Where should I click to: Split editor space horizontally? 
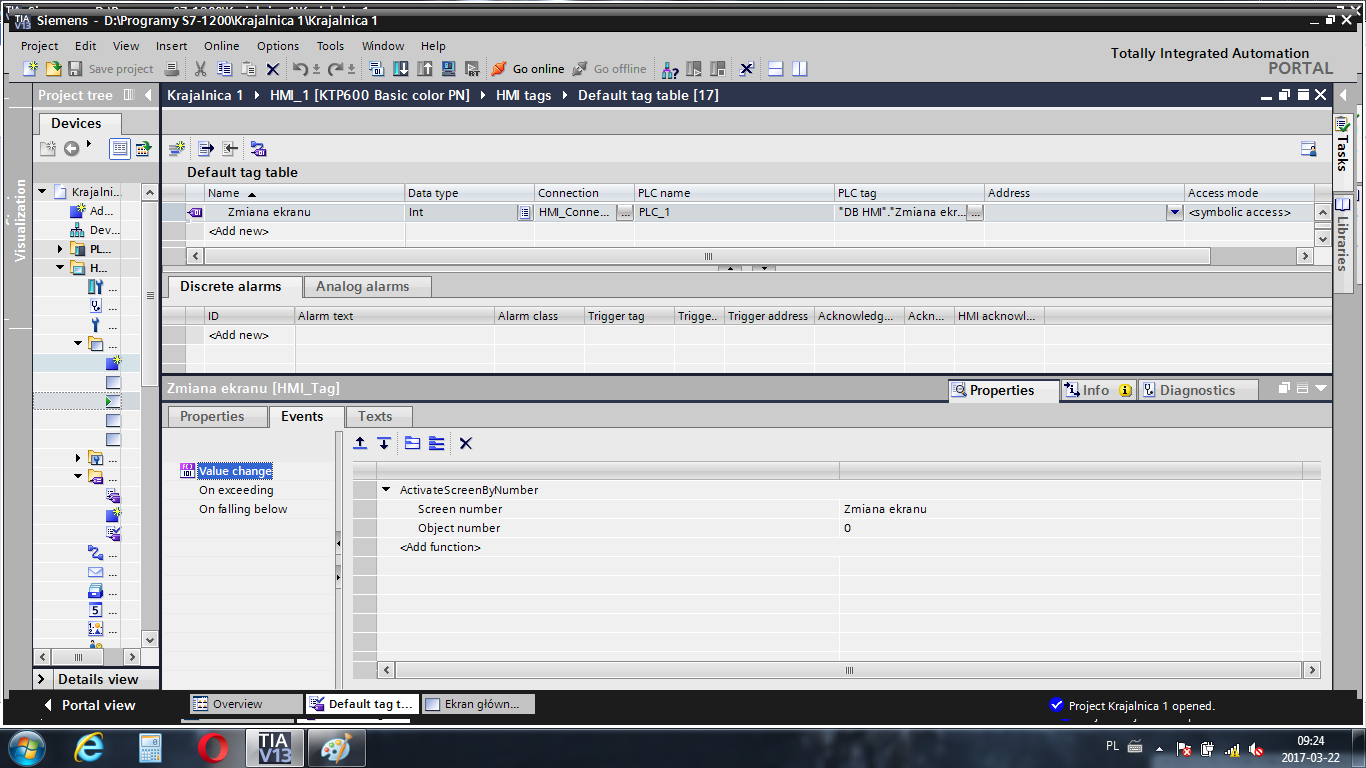[x=775, y=69]
